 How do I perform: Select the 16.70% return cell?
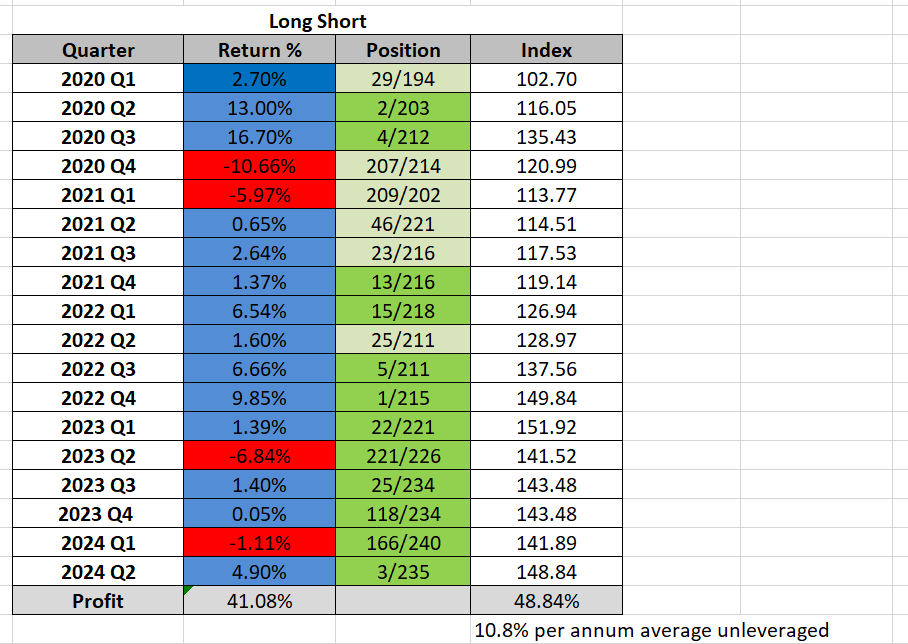(260, 137)
